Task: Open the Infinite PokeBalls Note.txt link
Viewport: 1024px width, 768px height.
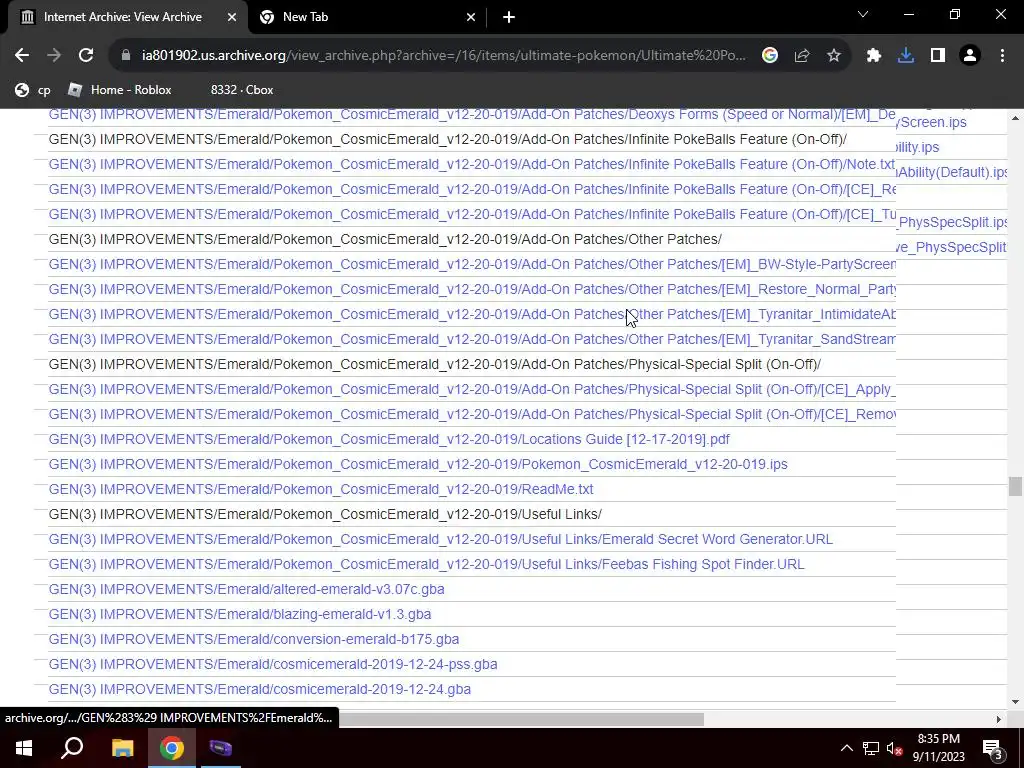Action: click(x=472, y=164)
